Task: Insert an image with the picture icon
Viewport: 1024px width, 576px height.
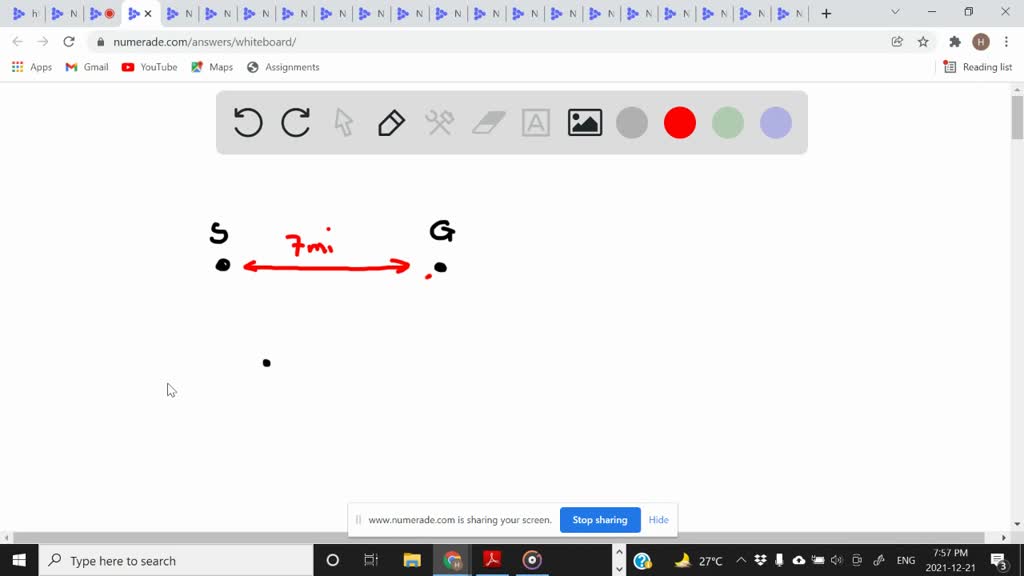Action: pyautogui.click(x=584, y=123)
